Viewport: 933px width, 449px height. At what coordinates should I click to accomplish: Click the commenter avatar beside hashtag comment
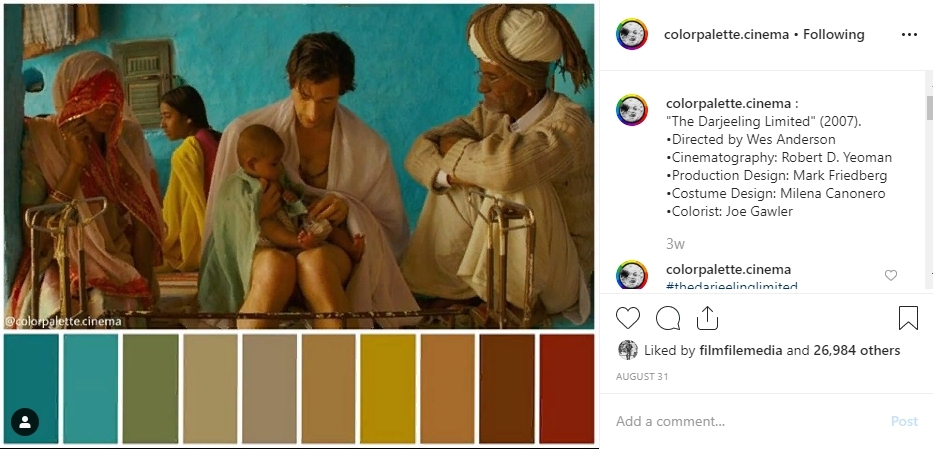[x=631, y=275]
